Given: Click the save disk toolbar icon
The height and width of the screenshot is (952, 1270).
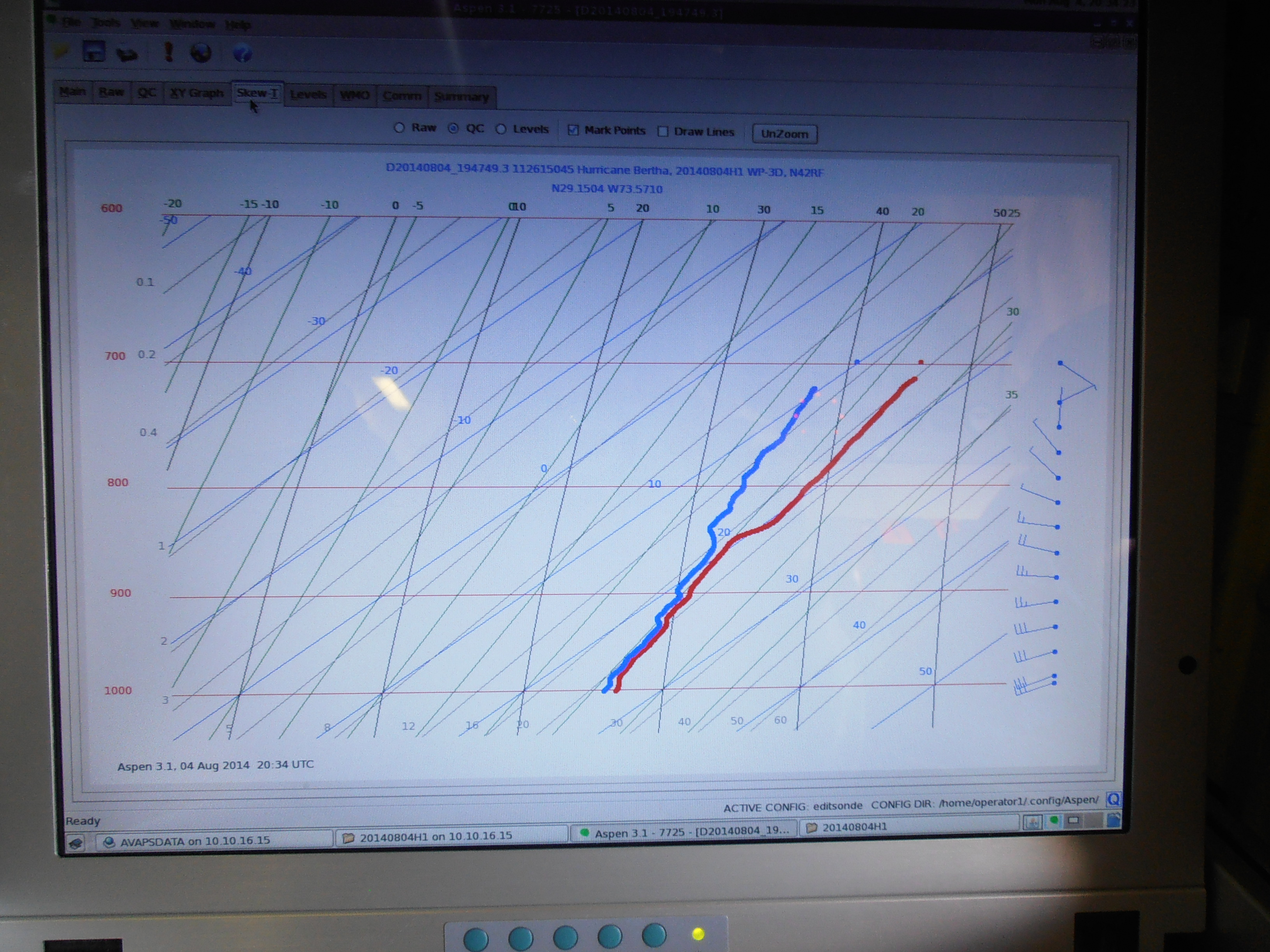Looking at the screenshot, I should [94, 52].
